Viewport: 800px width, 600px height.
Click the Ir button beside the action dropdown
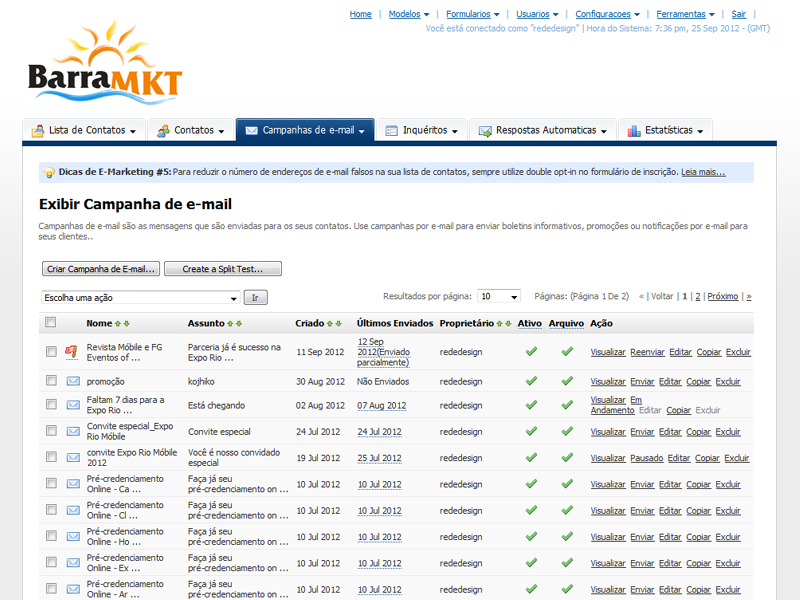256,297
